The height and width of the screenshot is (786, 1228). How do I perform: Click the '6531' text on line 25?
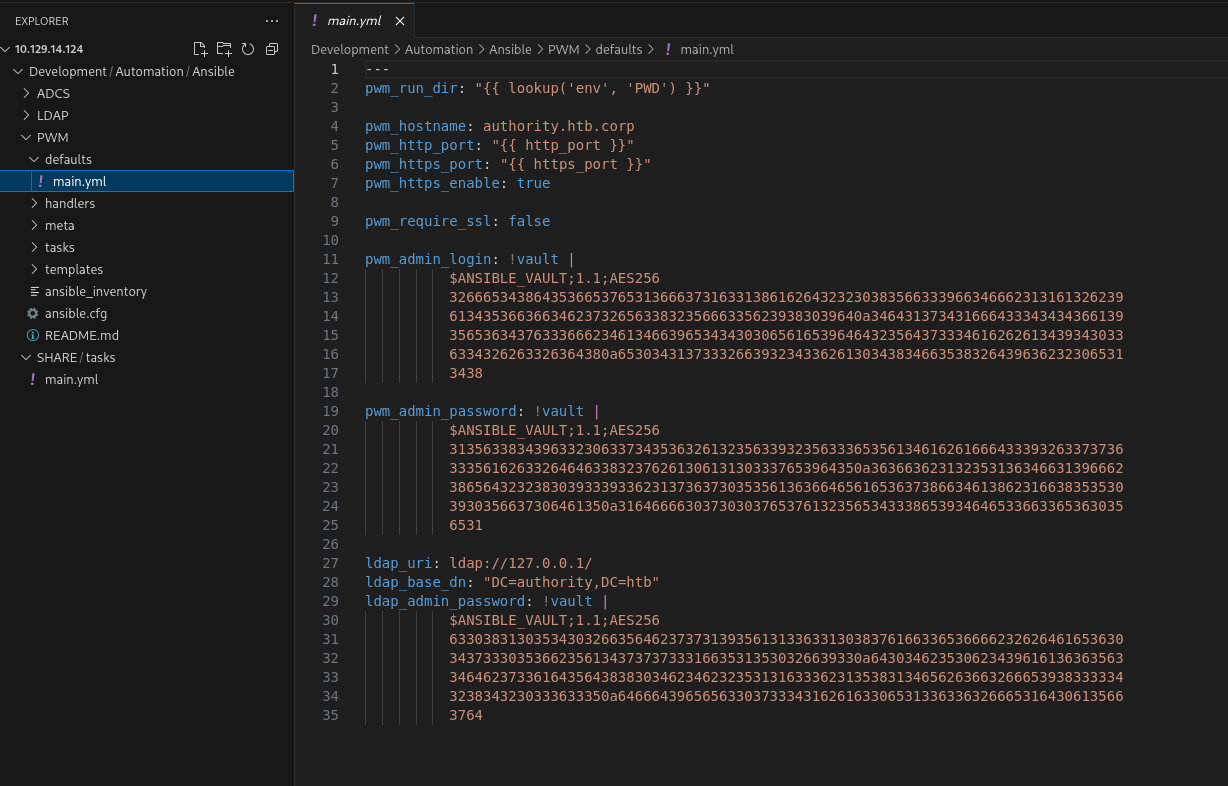coord(466,525)
